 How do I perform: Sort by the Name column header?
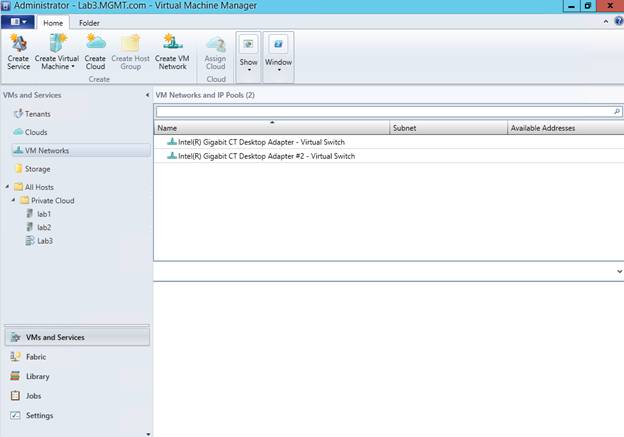click(272, 128)
